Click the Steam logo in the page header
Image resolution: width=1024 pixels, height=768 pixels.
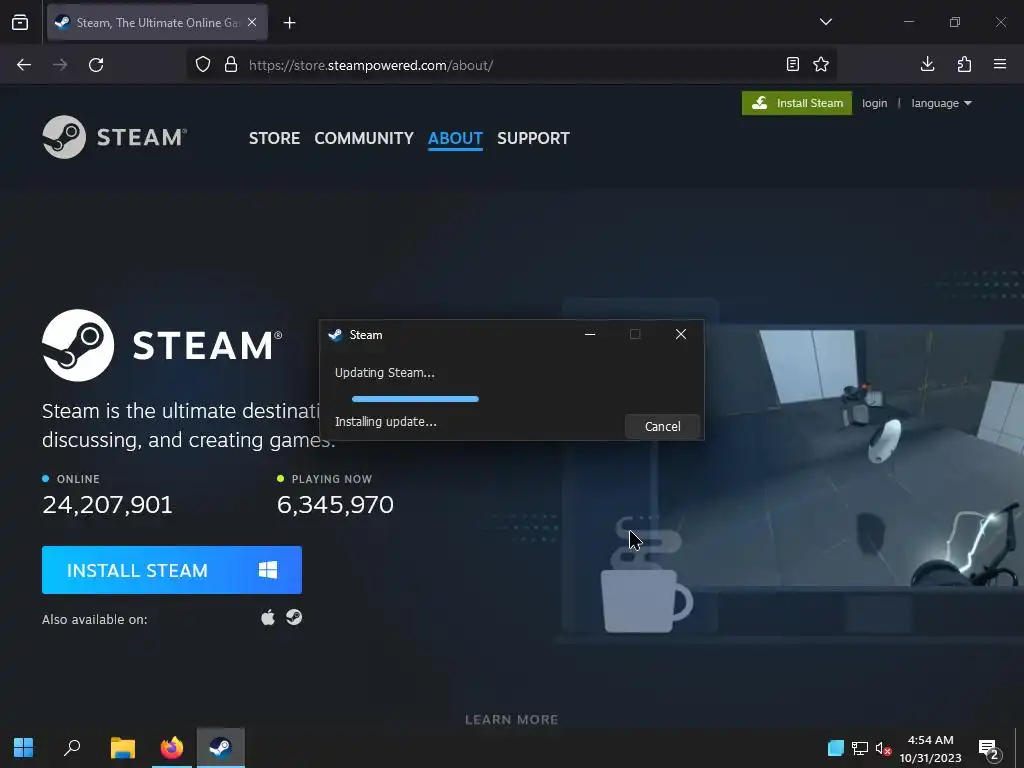[115, 137]
